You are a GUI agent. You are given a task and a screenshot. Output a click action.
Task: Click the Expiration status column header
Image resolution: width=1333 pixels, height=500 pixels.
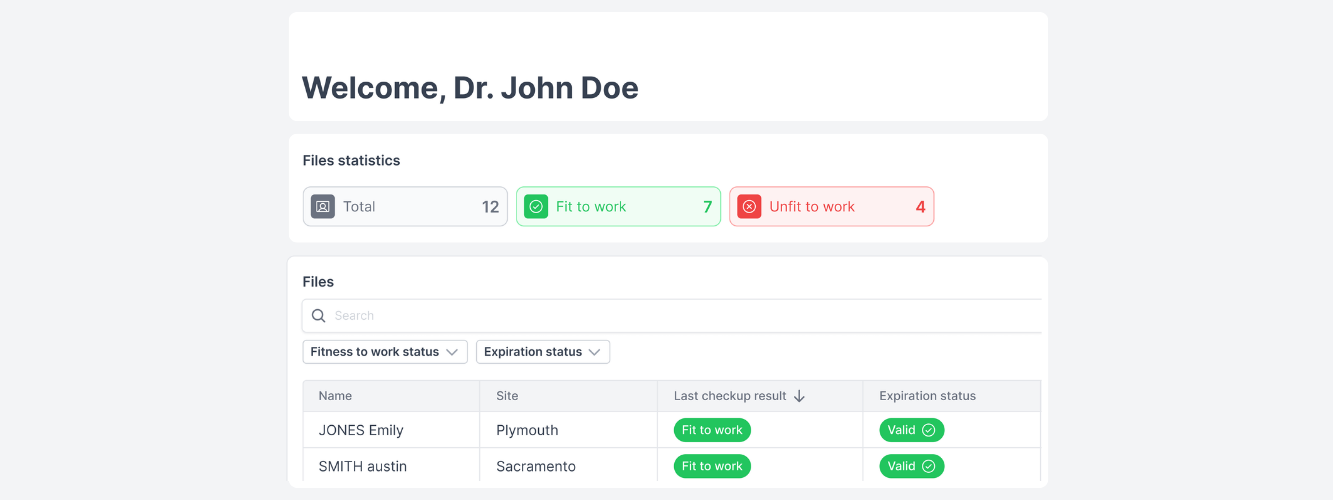click(x=927, y=396)
